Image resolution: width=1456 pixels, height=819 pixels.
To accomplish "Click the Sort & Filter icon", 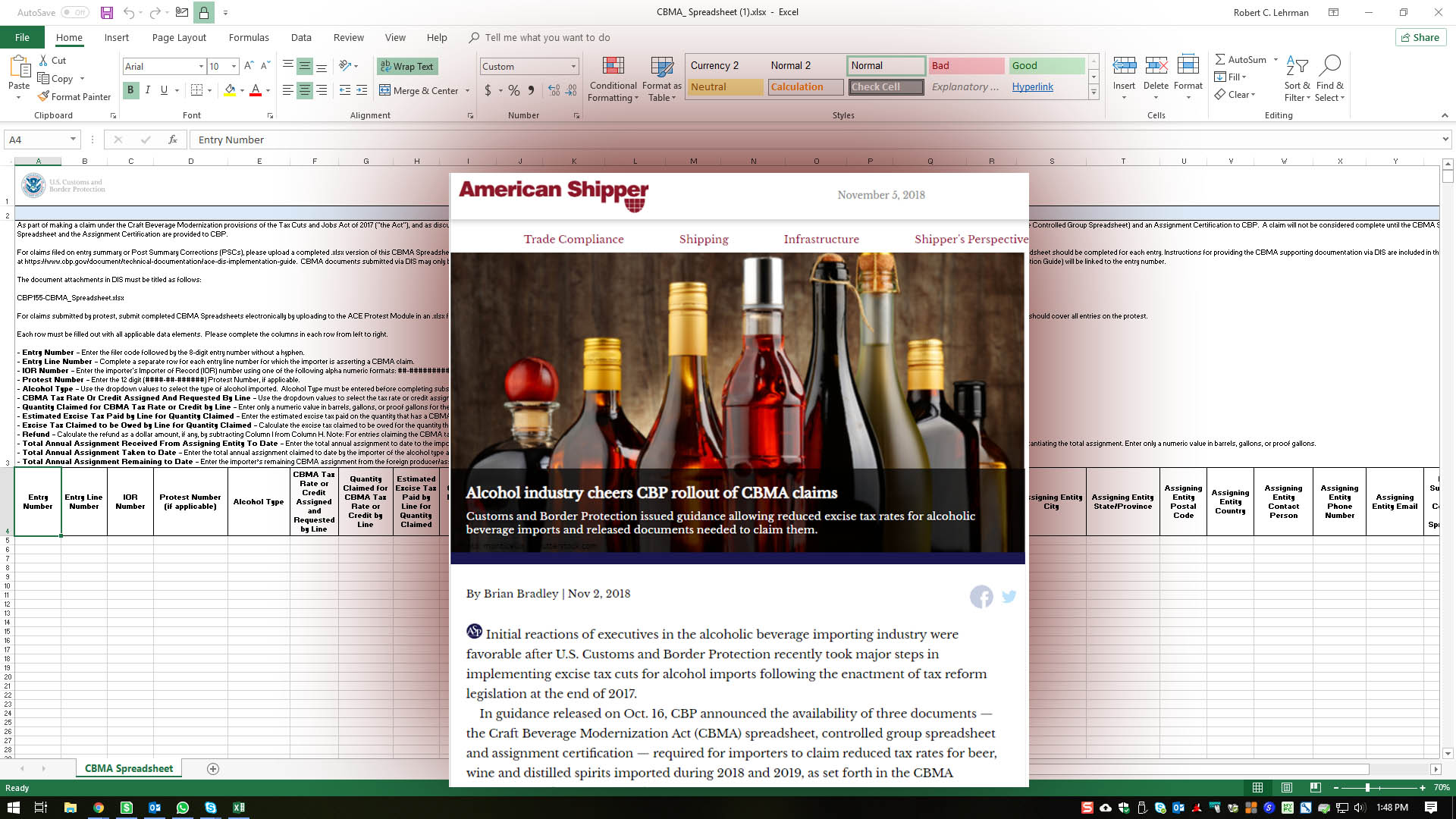I will point(1297,66).
